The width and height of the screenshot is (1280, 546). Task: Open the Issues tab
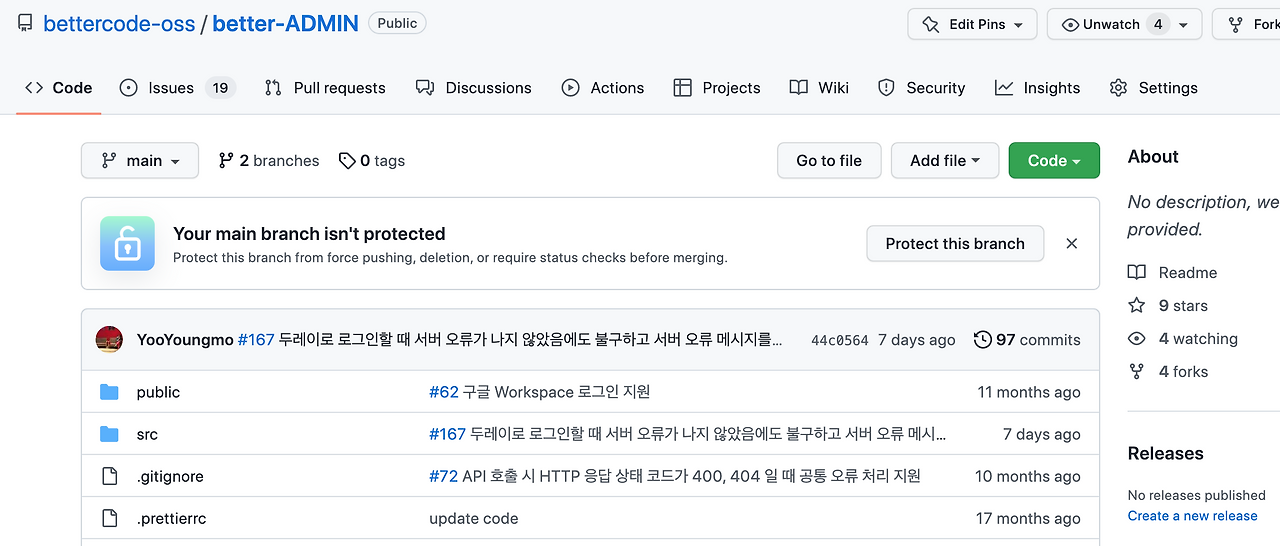click(x=177, y=88)
